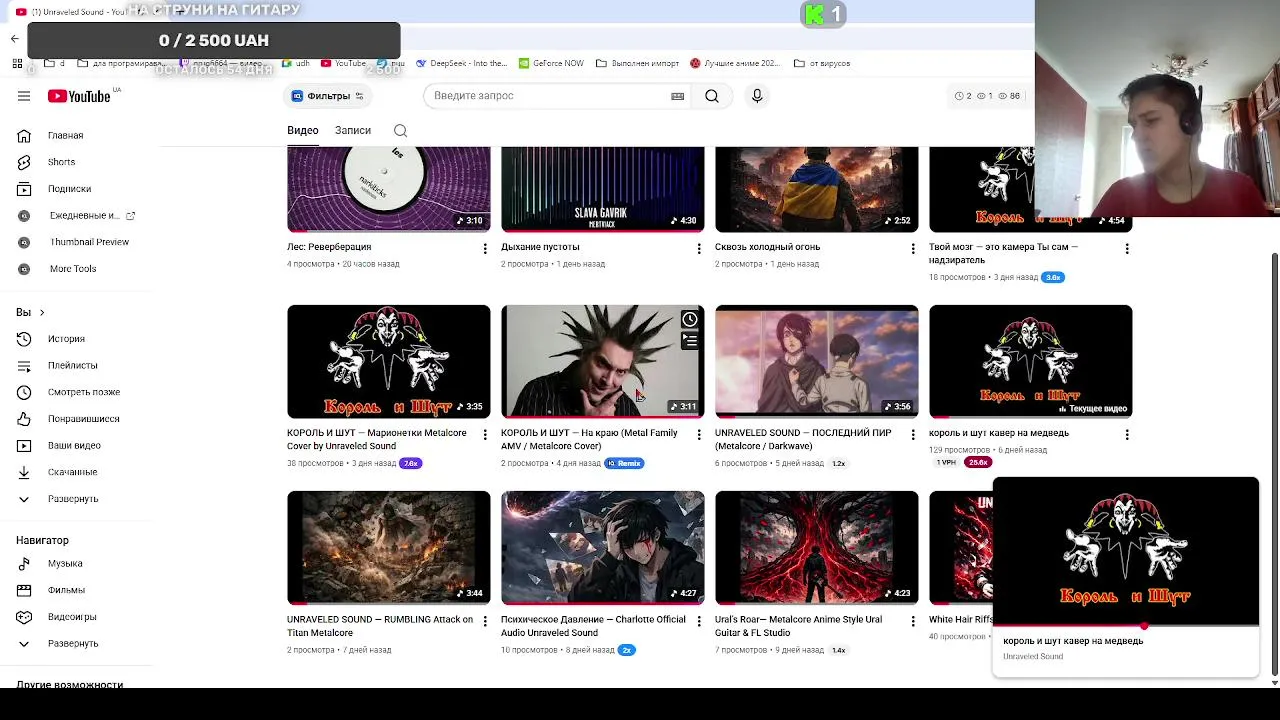Image resolution: width=1280 pixels, height=720 pixels.
Task: Open options menu for На краю Metal Family video
Action: click(x=699, y=435)
